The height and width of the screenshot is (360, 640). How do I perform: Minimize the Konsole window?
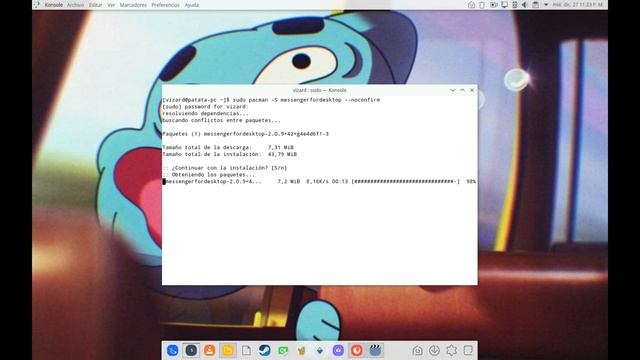(x=453, y=90)
